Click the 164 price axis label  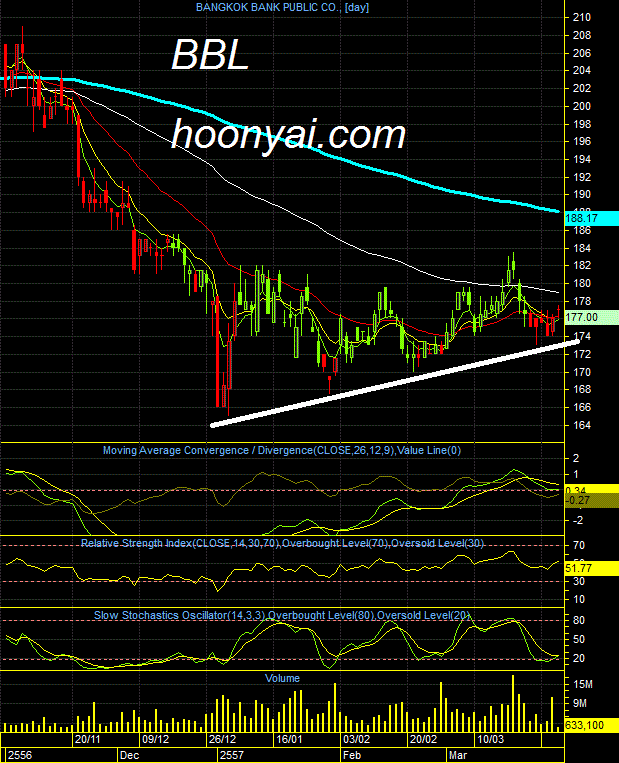point(582,426)
